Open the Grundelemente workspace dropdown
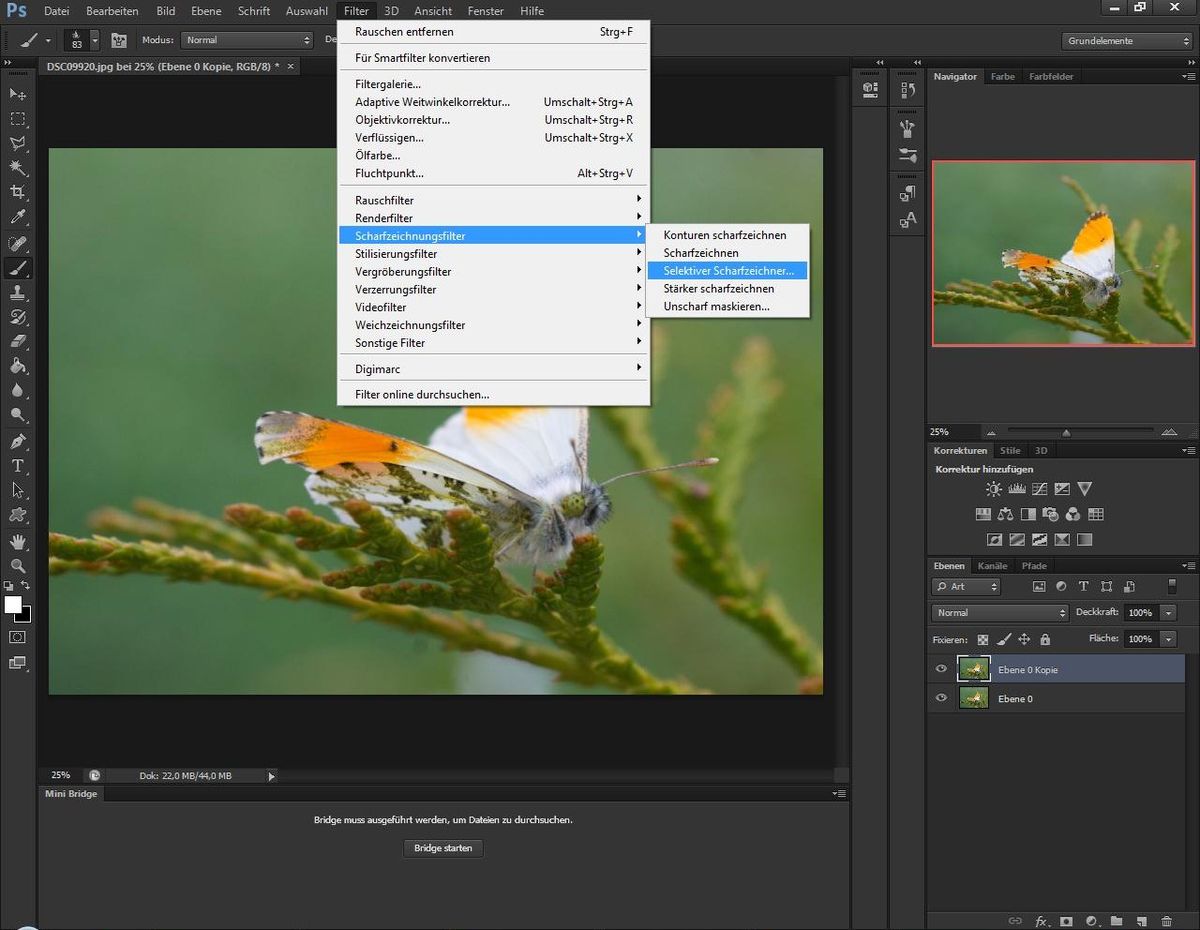Screen dimensions: 1200x930 point(1126,41)
